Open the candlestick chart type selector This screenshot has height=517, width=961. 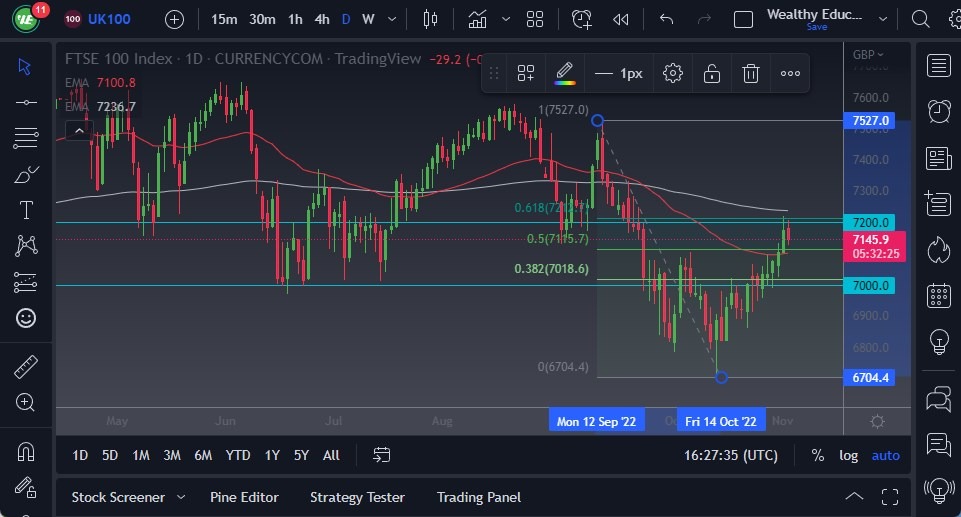coord(430,20)
